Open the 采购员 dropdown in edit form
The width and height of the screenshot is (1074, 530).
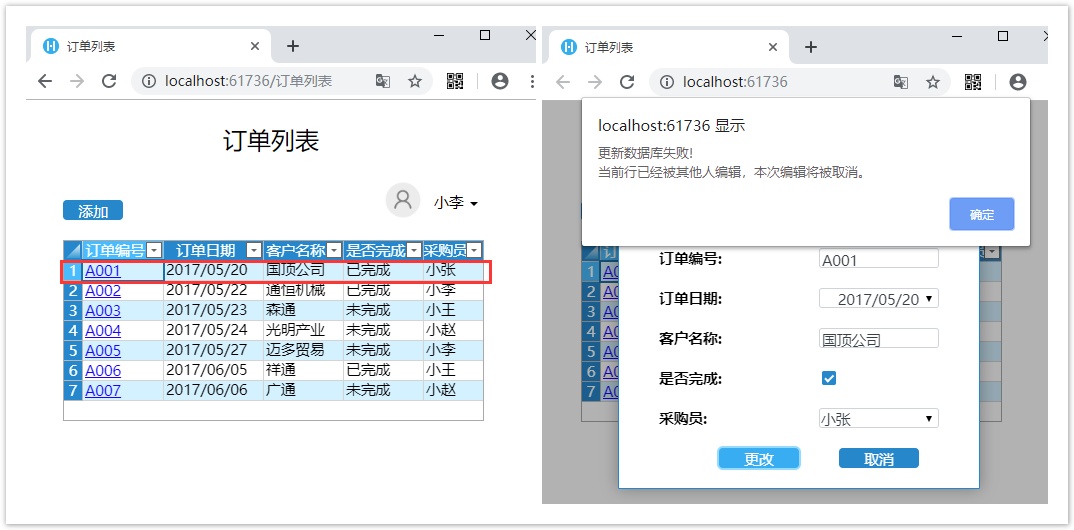tap(878, 419)
